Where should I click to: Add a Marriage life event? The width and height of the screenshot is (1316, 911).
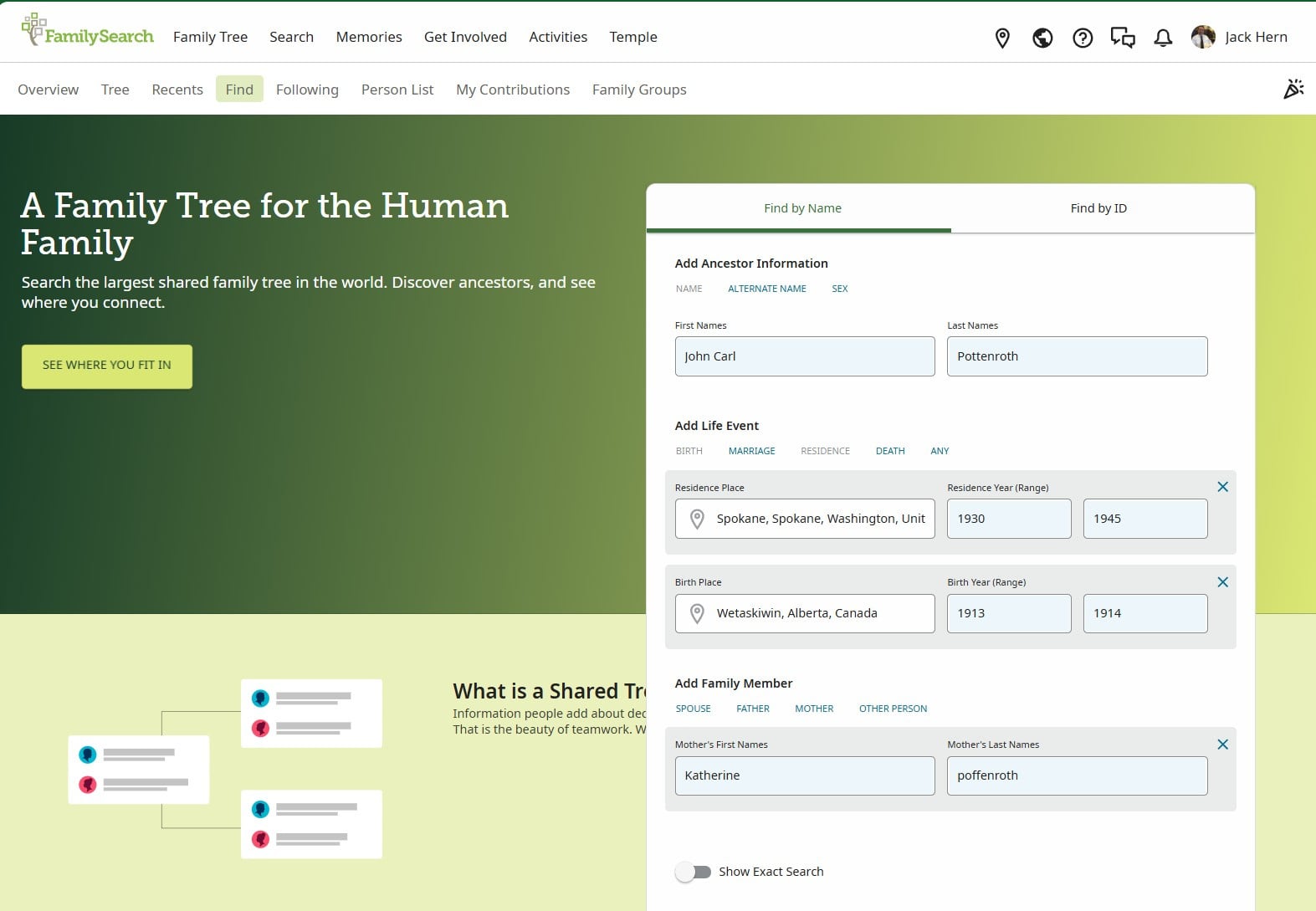[x=752, y=451]
